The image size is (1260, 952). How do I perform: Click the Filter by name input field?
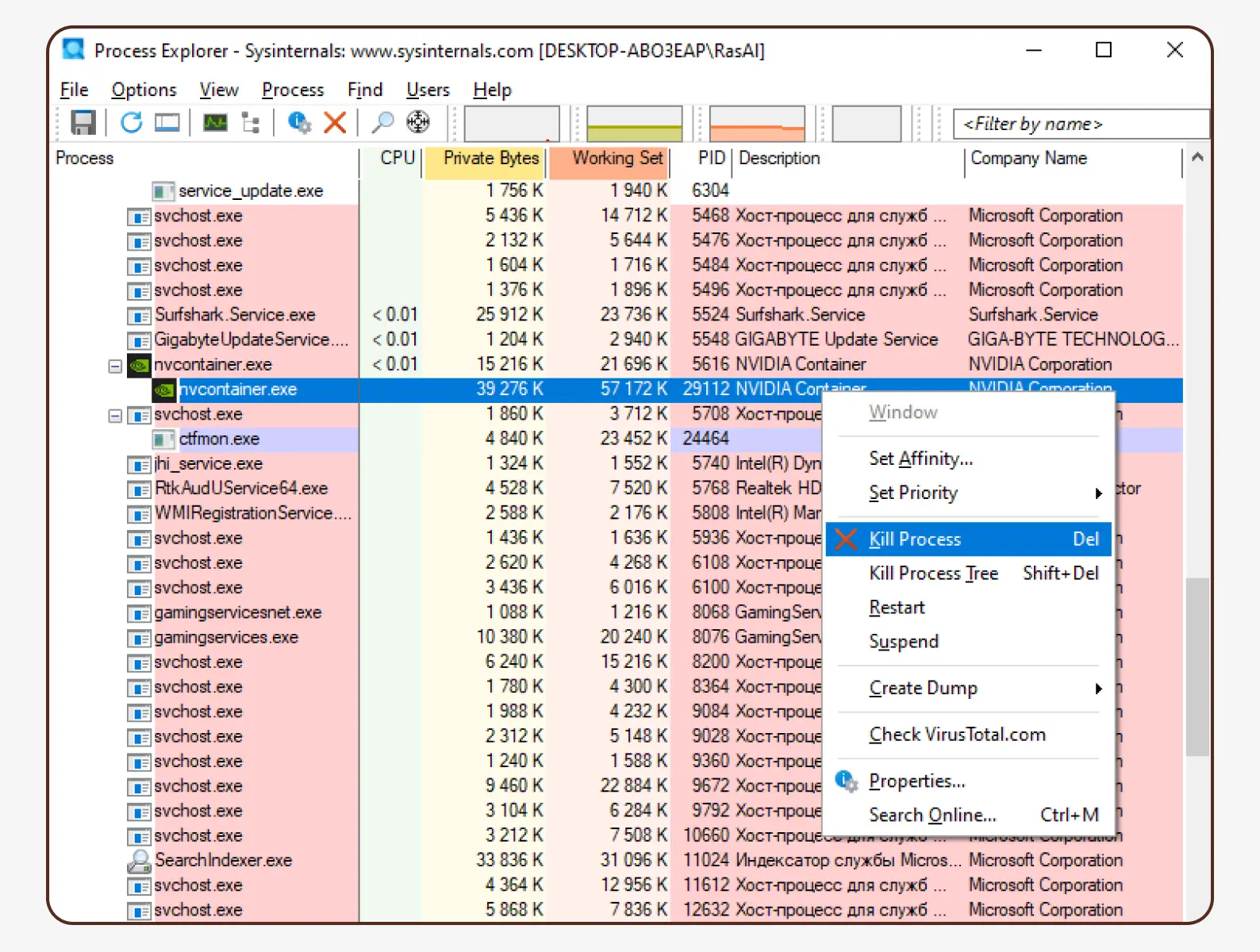(x=1081, y=125)
